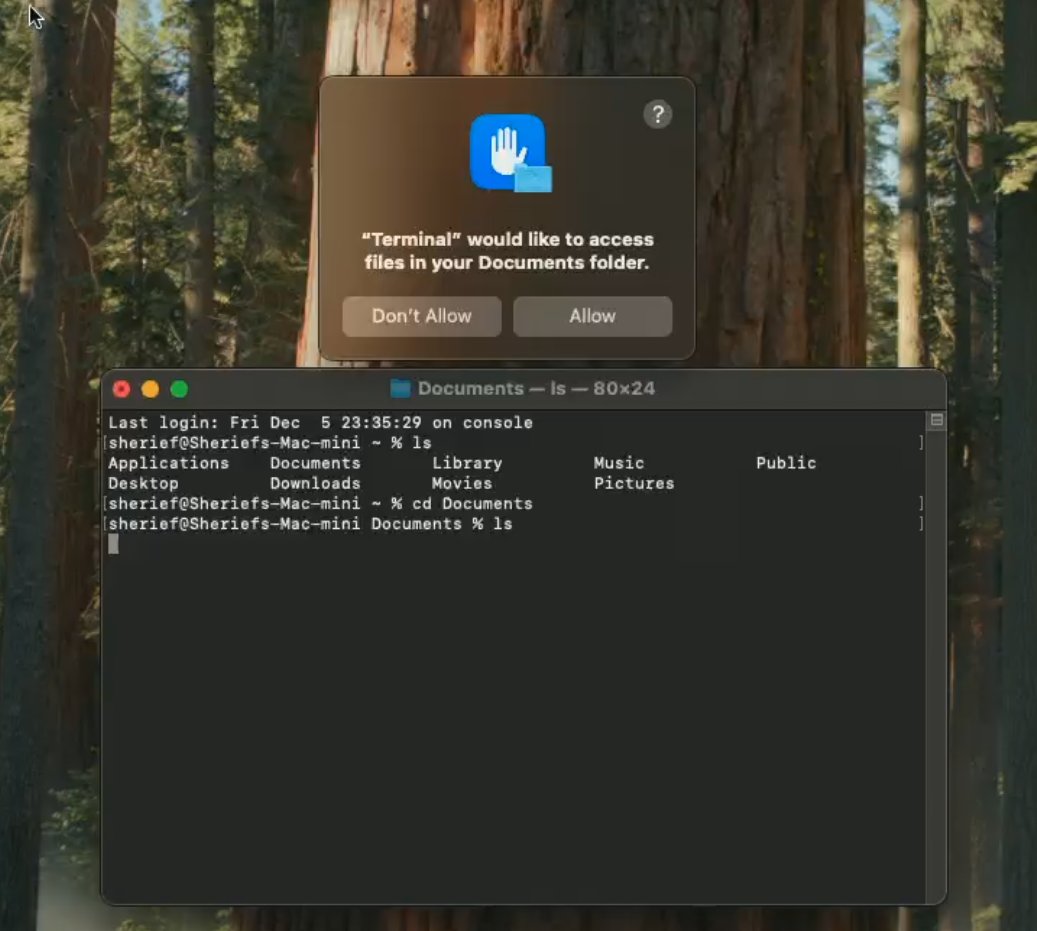Open help via the question mark button
Image resolution: width=1037 pixels, height=931 pixels.
(657, 114)
